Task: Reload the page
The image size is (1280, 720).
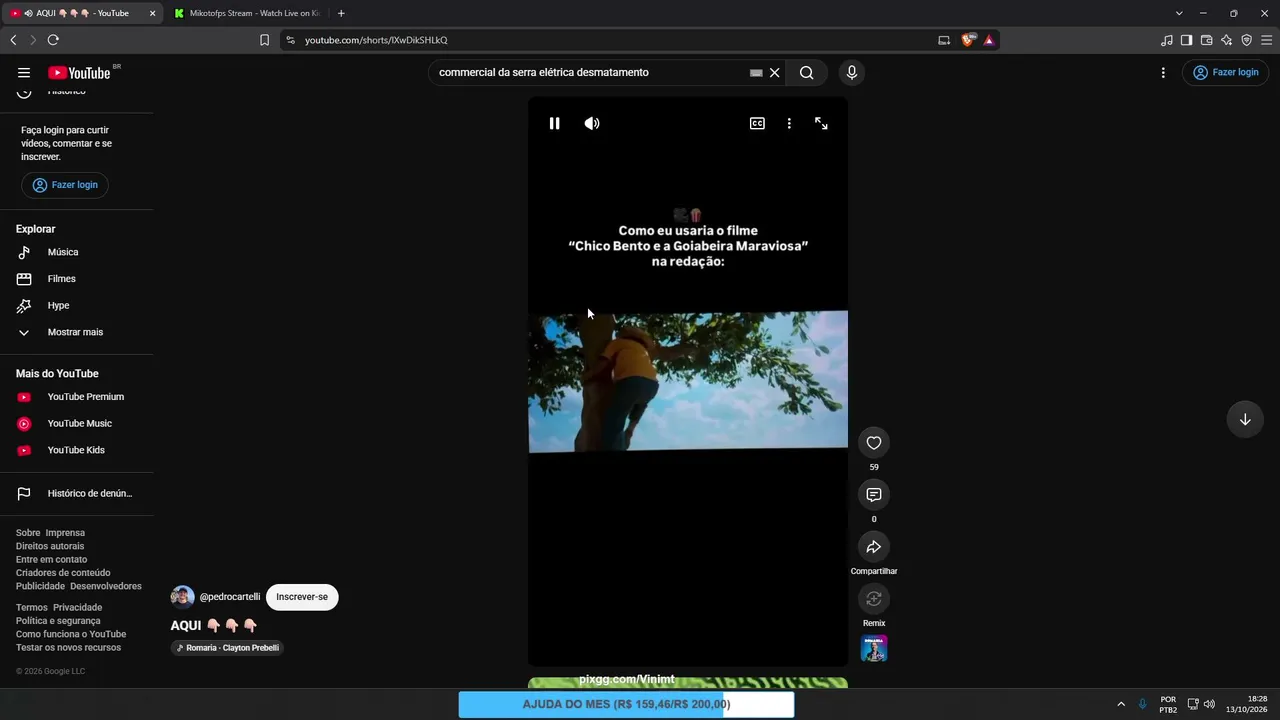Action: 53,40
